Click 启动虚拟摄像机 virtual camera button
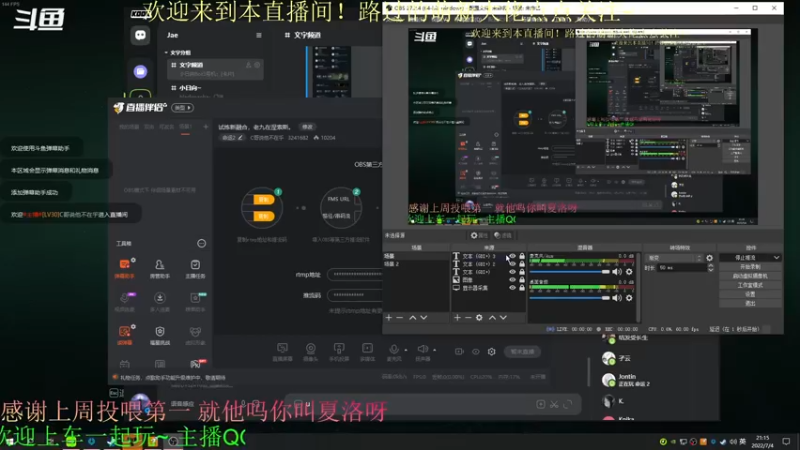The width and height of the screenshot is (800, 450). pos(750,276)
